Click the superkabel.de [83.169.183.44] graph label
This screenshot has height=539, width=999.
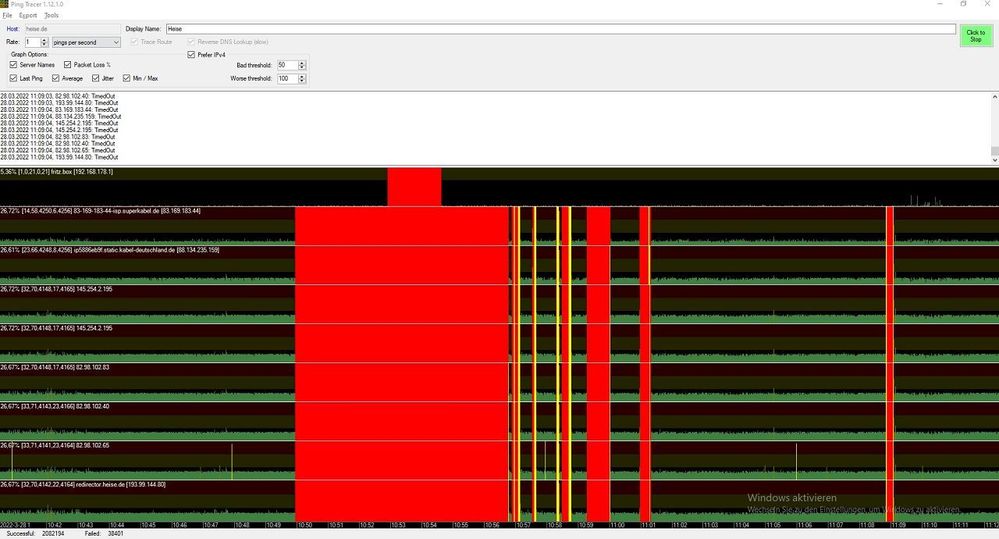[x=101, y=211]
